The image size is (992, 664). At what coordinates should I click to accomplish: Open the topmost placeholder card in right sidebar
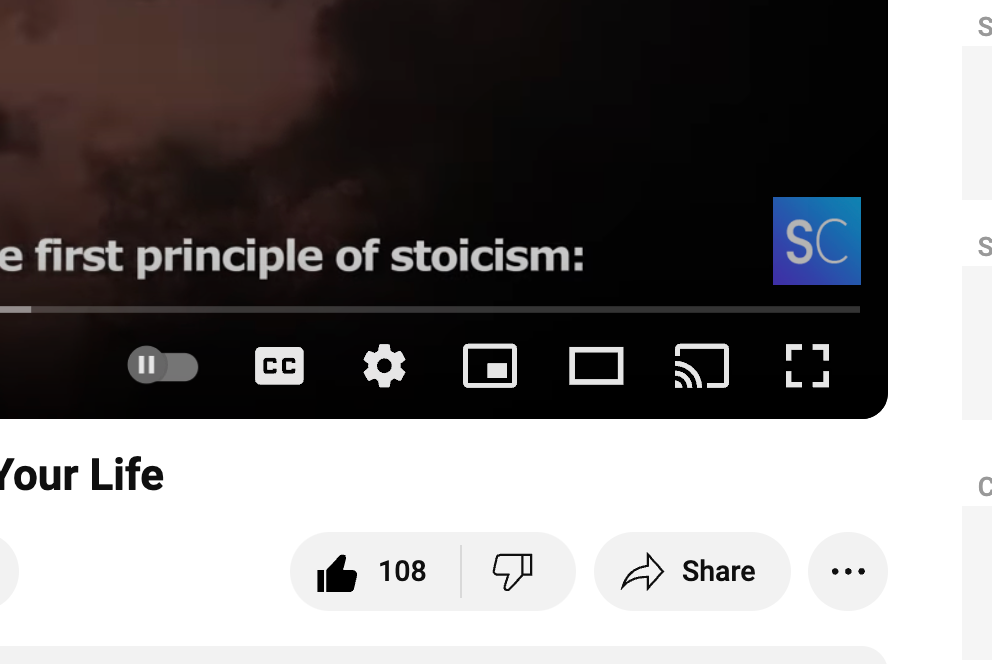[x=977, y=123]
